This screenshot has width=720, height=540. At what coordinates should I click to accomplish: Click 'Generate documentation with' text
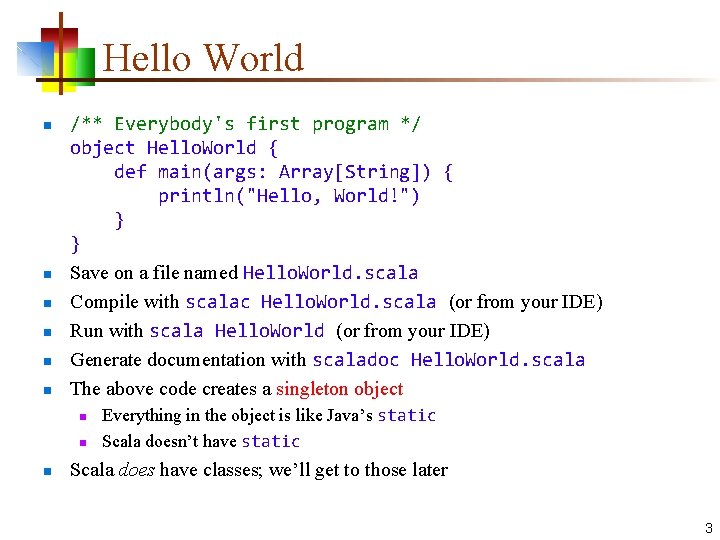(x=188, y=360)
